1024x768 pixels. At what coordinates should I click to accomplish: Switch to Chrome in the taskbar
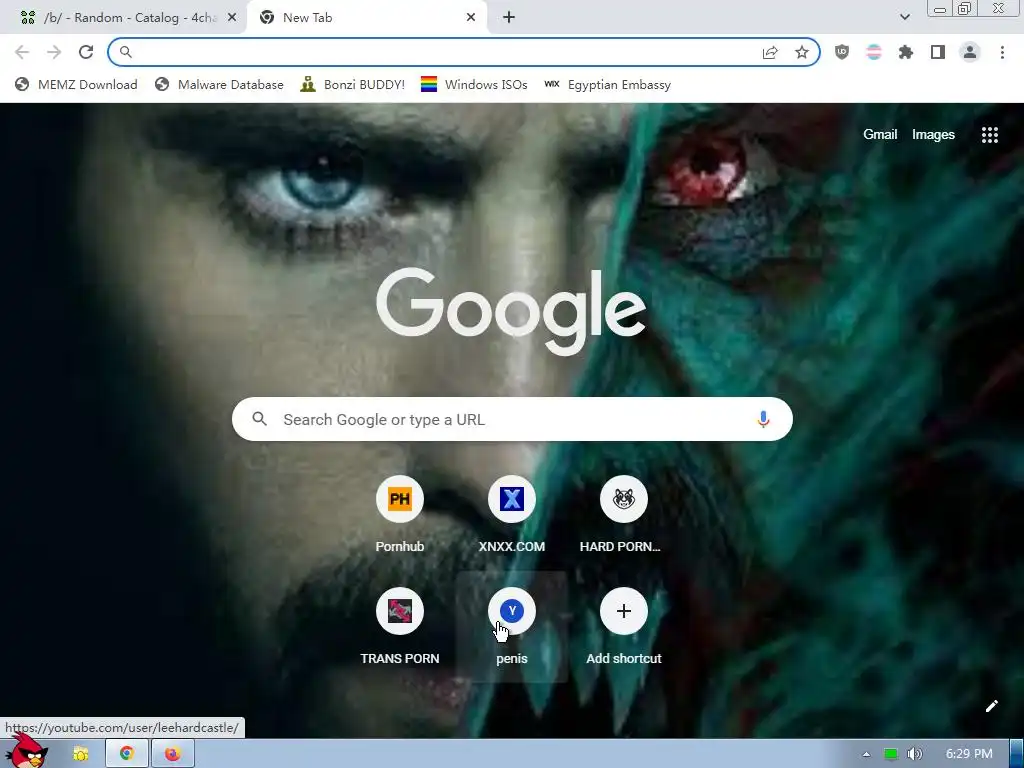click(x=127, y=754)
